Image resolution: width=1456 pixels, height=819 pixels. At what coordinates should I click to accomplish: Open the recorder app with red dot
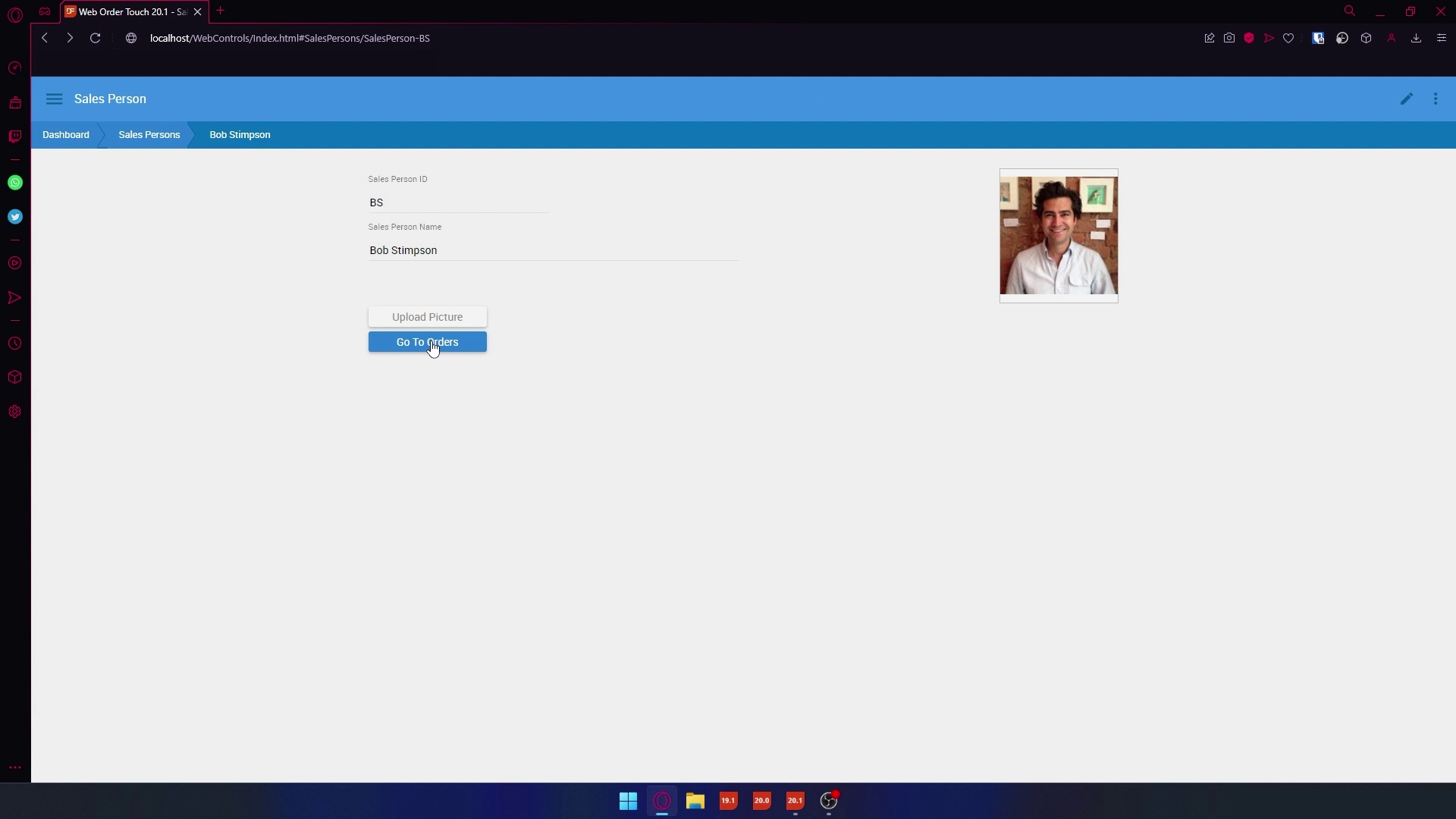click(829, 801)
